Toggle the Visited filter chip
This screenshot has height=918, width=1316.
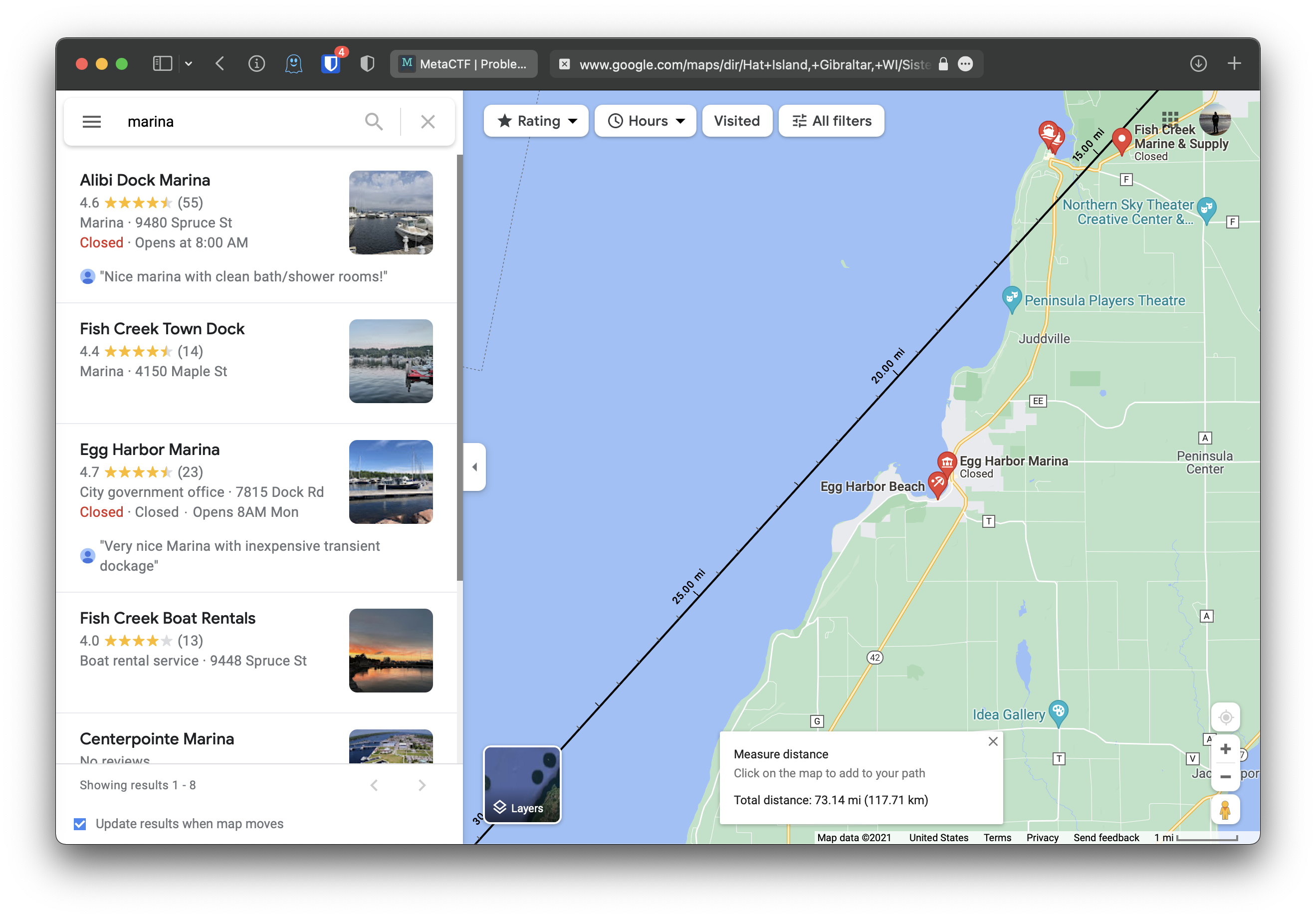pyautogui.click(x=736, y=121)
